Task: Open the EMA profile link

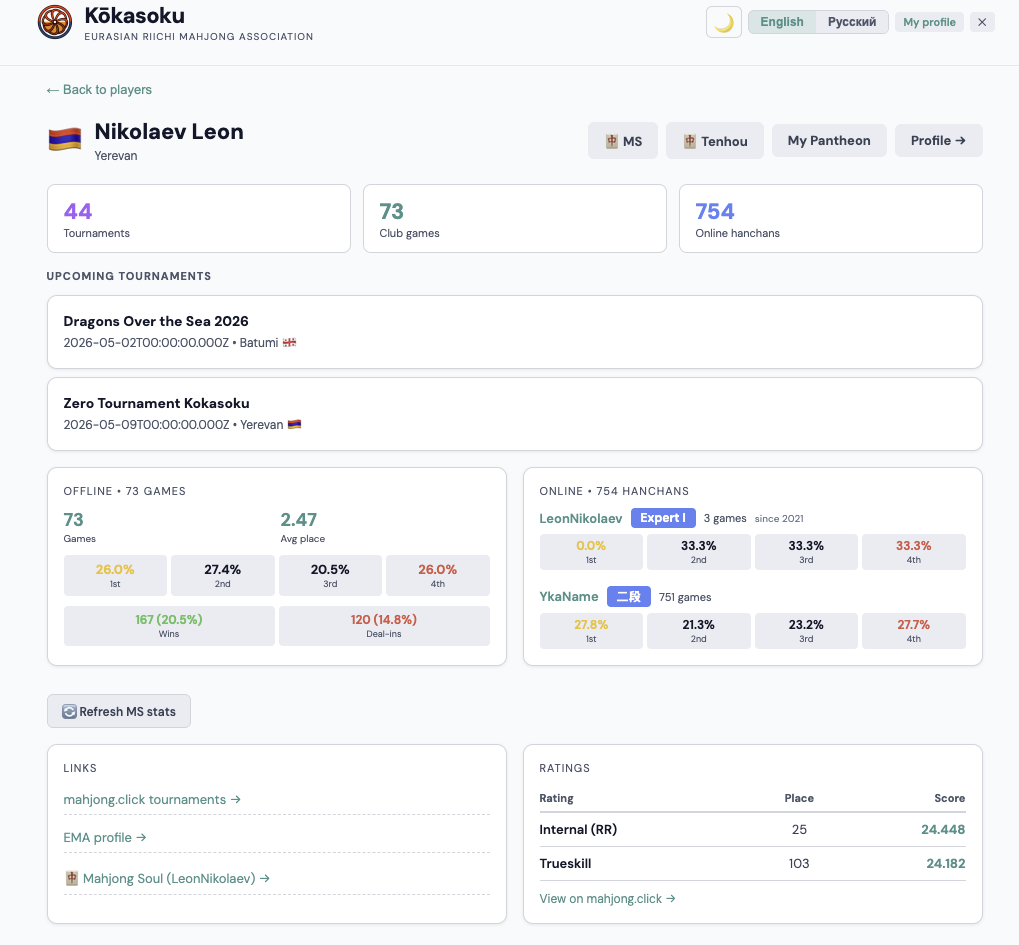Action: (105, 837)
